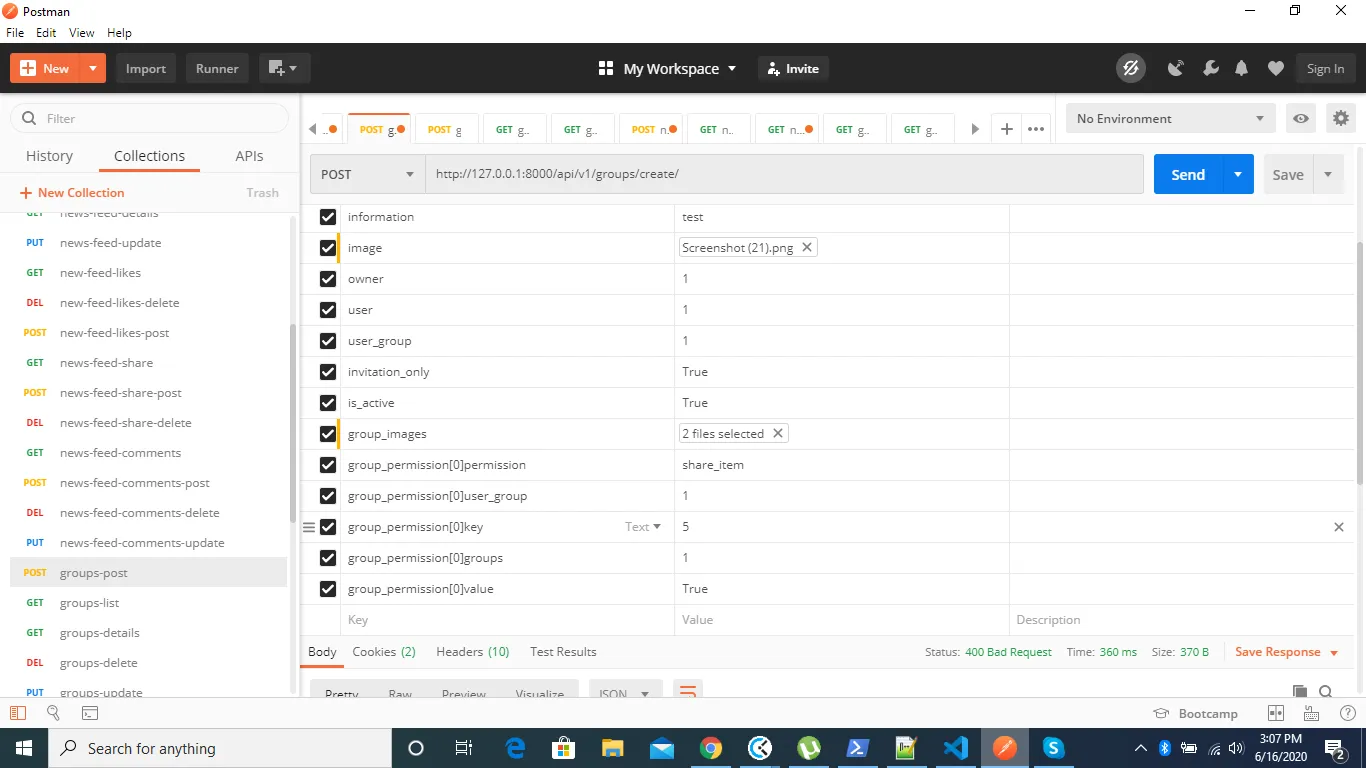Expand the Send button dropdown arrow

coord(1238,174)
